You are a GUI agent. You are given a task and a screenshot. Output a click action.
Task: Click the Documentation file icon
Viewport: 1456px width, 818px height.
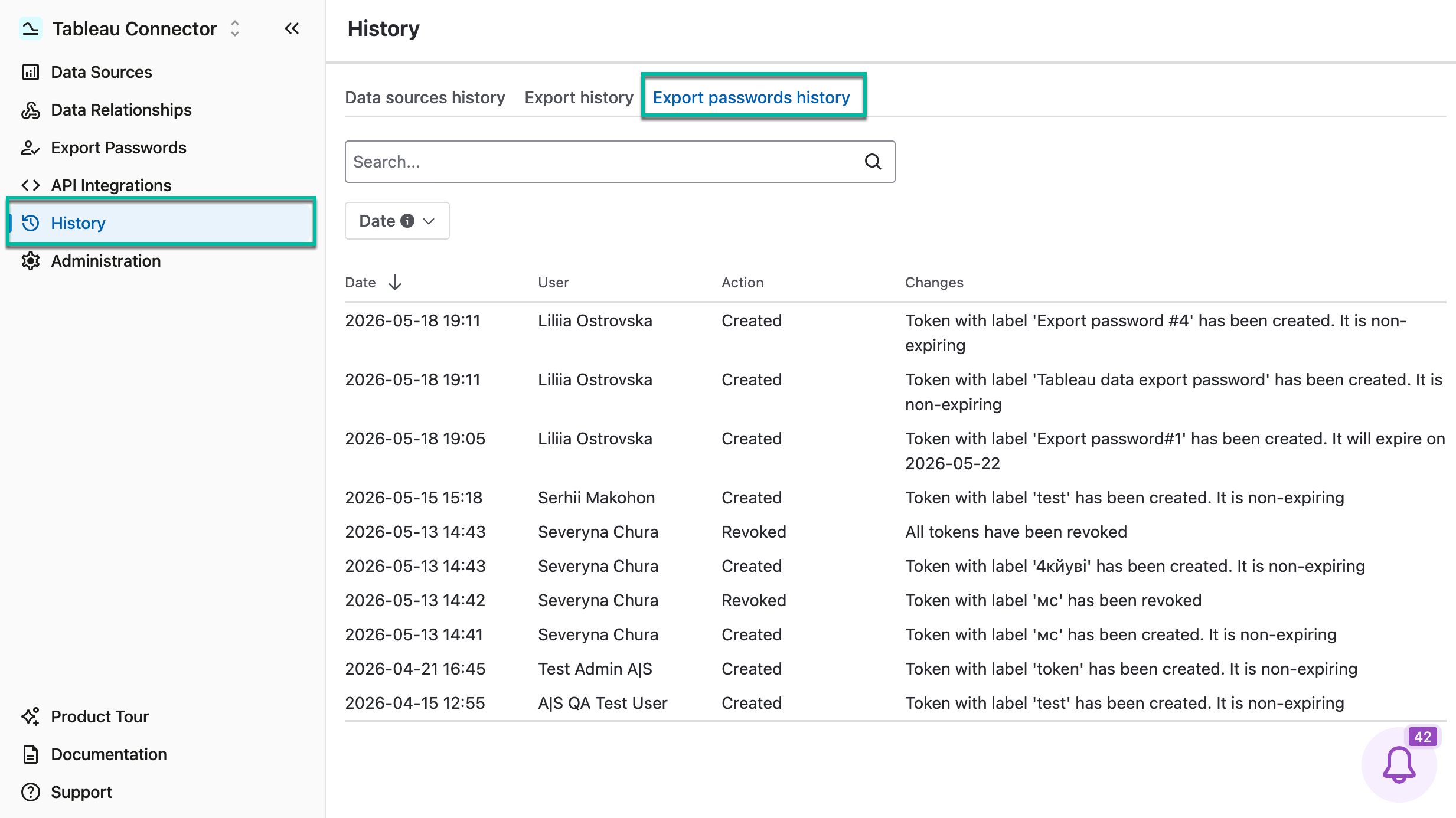[31, 754]
